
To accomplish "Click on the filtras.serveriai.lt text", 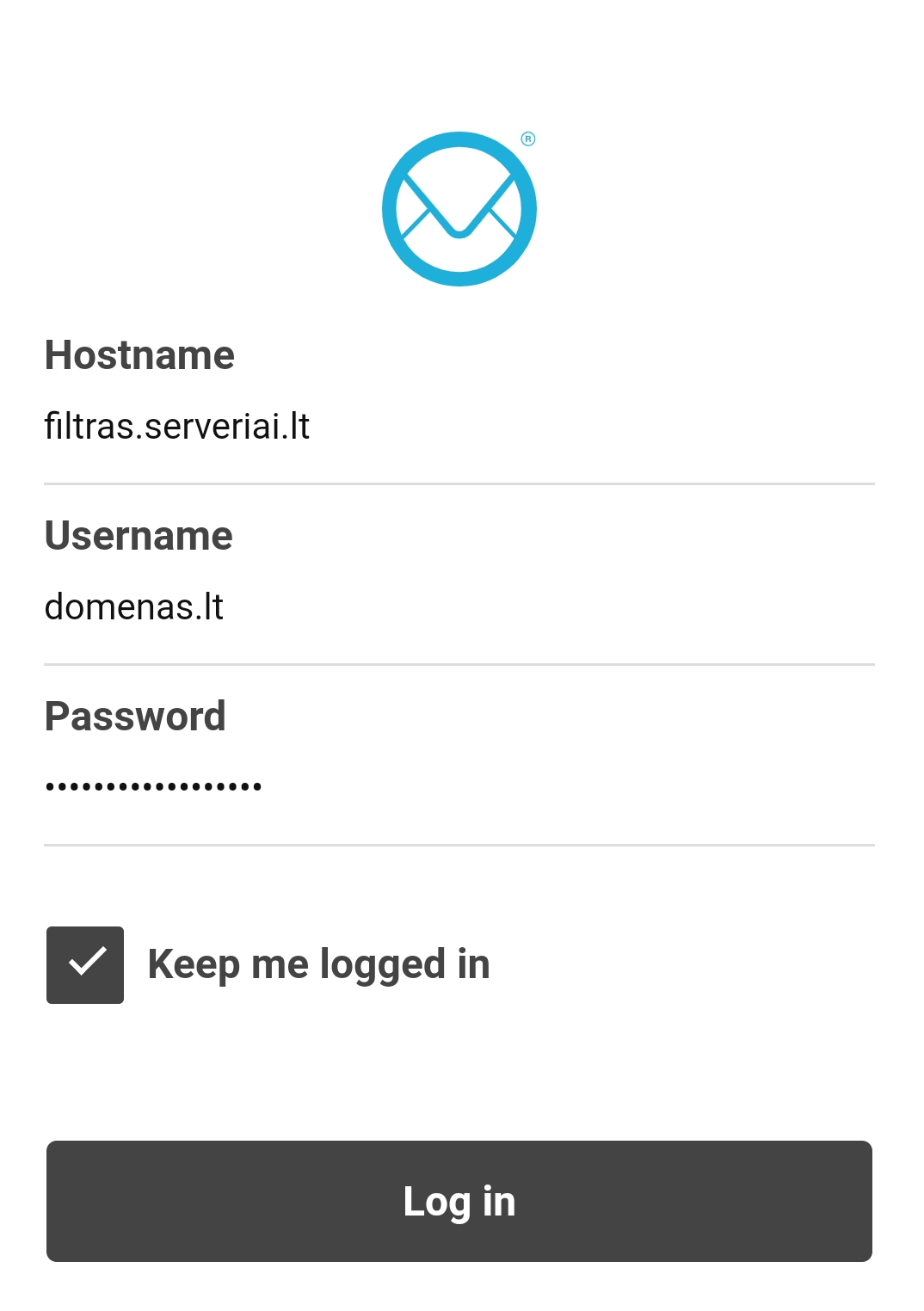I will pyautogui.click(x=176, y=427).
